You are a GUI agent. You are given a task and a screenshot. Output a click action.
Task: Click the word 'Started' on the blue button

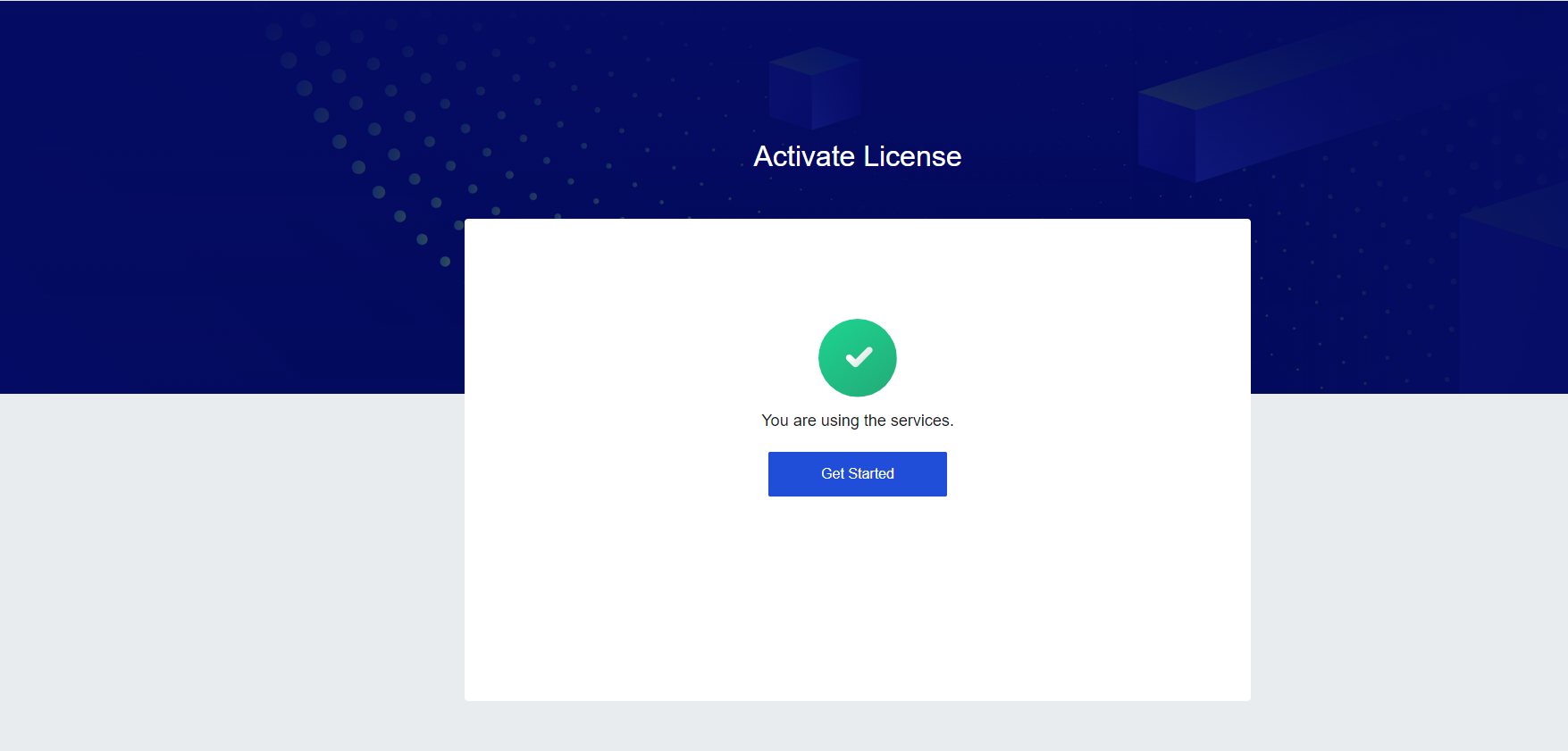[x=871, y=473]
